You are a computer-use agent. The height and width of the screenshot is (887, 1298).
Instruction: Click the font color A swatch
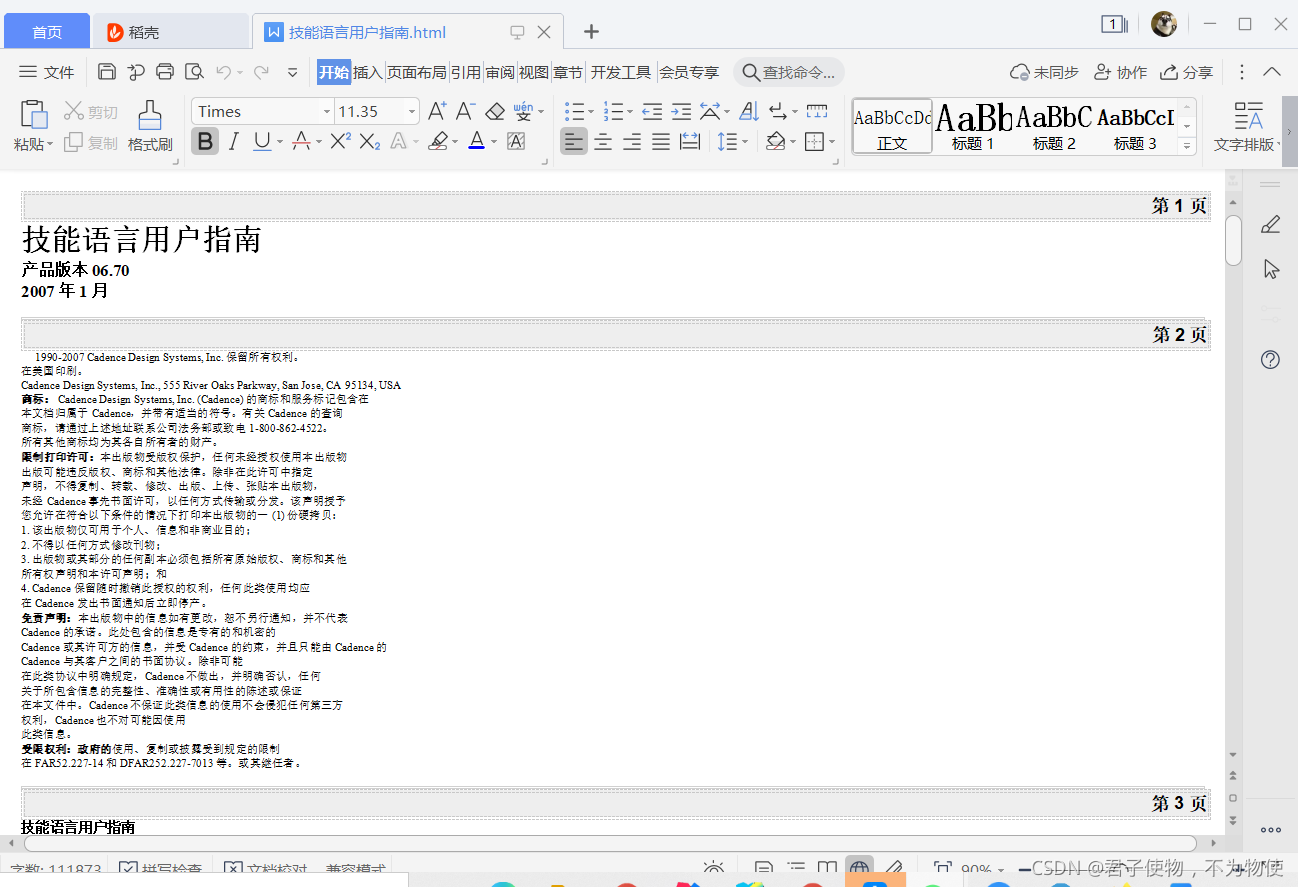(476, 142)
